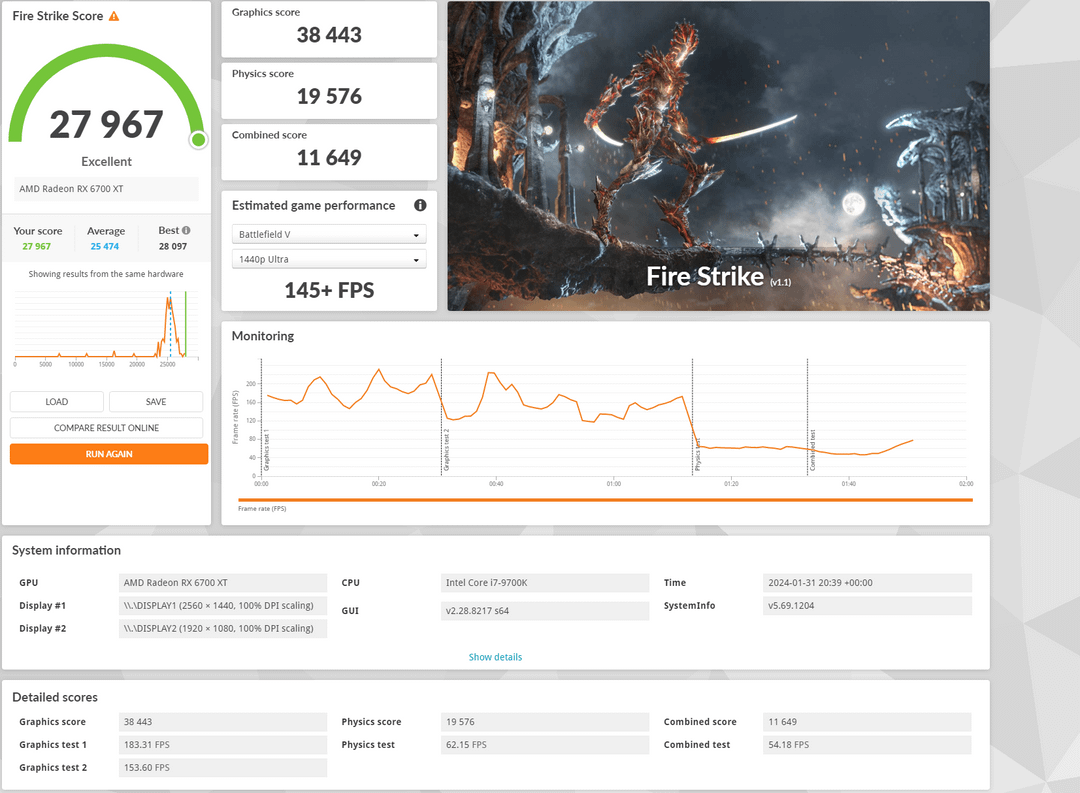
Task: Open the Show details link
Action: 495,657
